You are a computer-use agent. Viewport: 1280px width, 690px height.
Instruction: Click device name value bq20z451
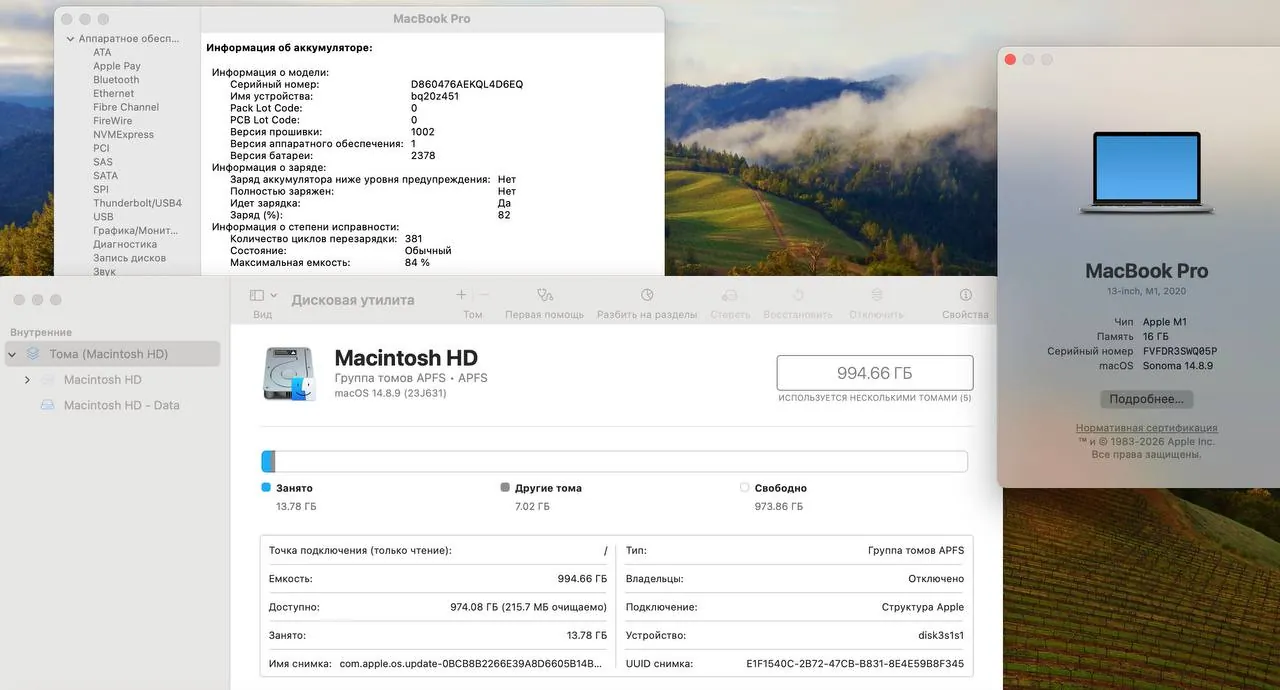[x=435, y=96]
